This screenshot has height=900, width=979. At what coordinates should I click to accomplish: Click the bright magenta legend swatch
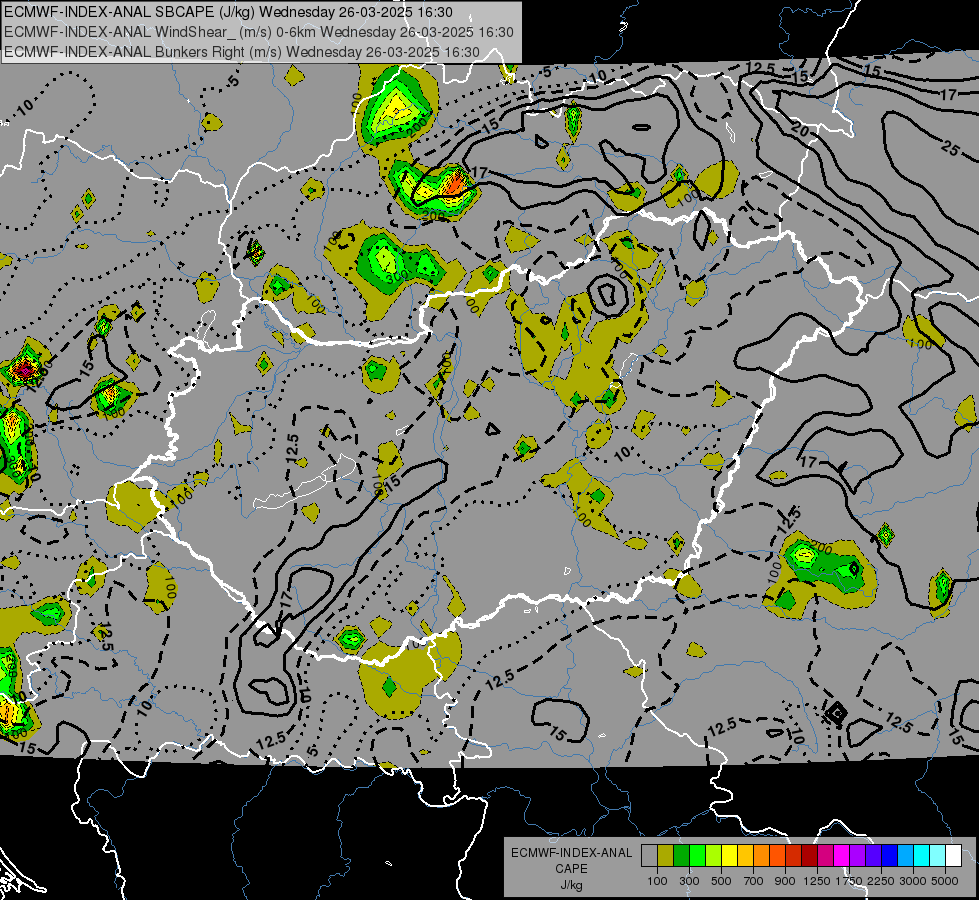point(842,856)
